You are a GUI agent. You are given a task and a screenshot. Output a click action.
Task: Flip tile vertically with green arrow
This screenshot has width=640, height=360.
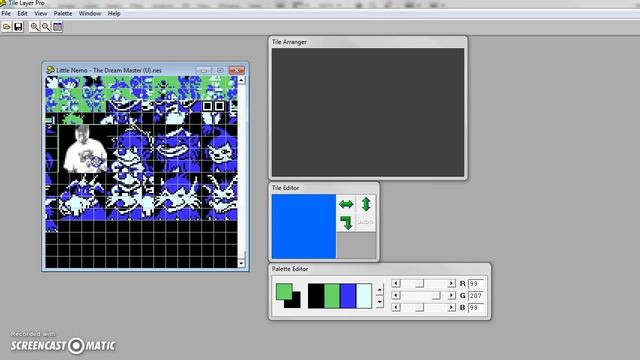pos(366,204)
